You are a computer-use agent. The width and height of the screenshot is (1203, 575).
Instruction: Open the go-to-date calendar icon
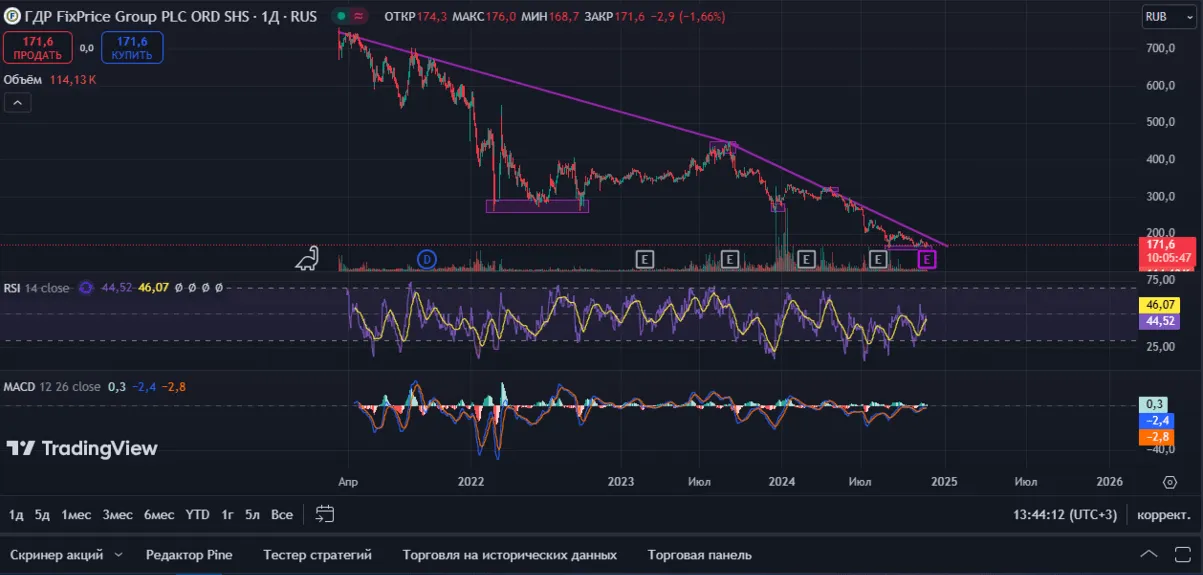(x=324, y=514)
